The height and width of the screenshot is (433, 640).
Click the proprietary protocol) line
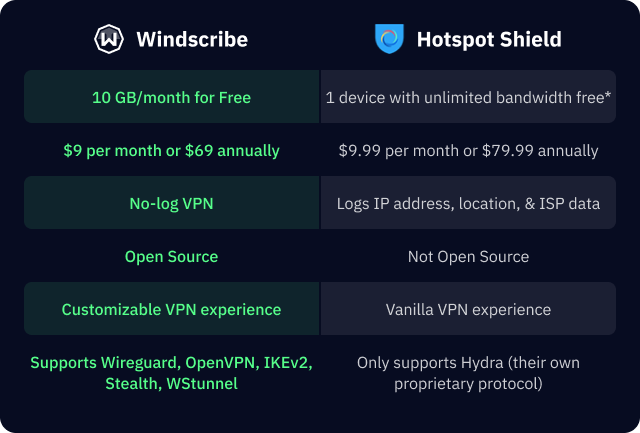pos(468,384)
